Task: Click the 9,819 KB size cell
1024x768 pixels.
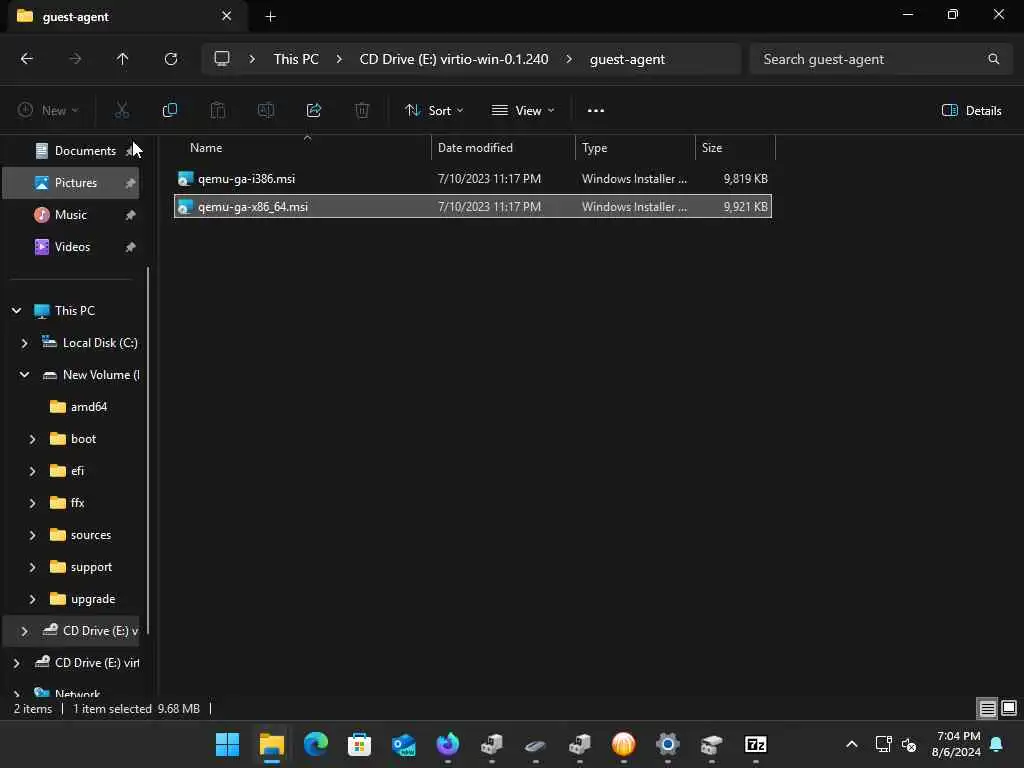Action: (x=745, y=178)
